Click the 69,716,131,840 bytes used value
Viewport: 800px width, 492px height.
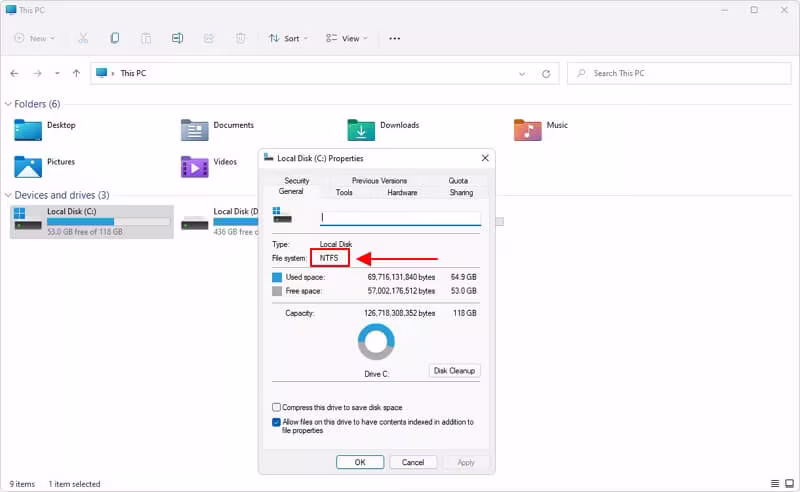point(401,277)
